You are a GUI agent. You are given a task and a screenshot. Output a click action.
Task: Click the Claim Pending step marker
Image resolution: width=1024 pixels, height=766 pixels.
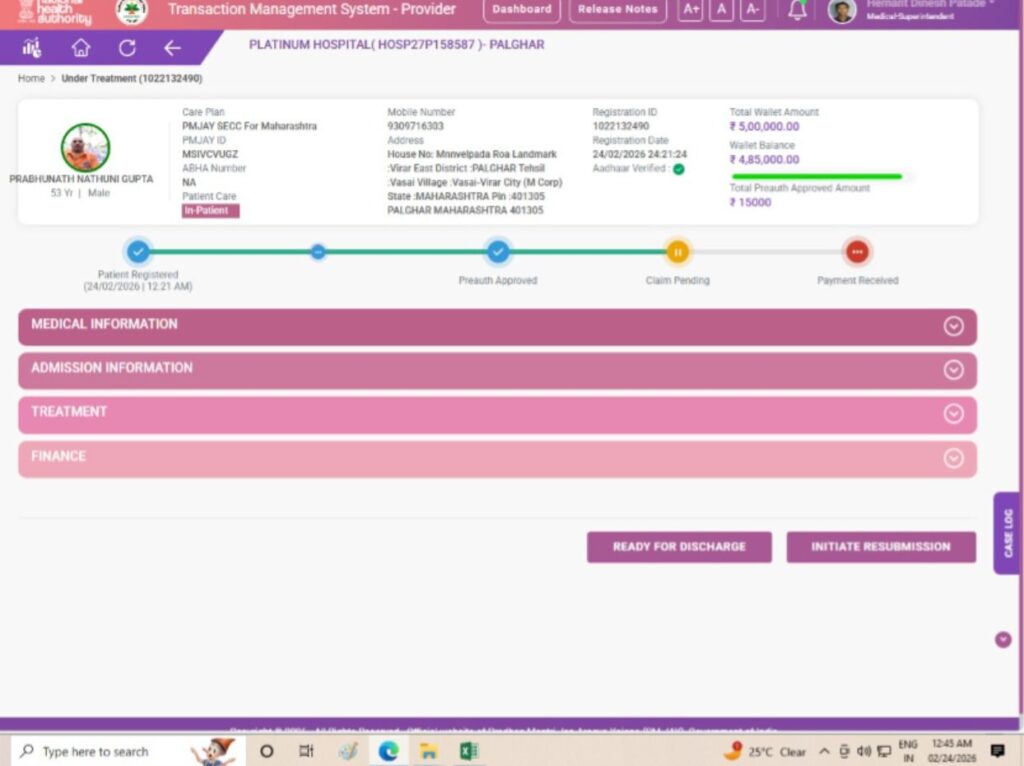tap(677, 252)
